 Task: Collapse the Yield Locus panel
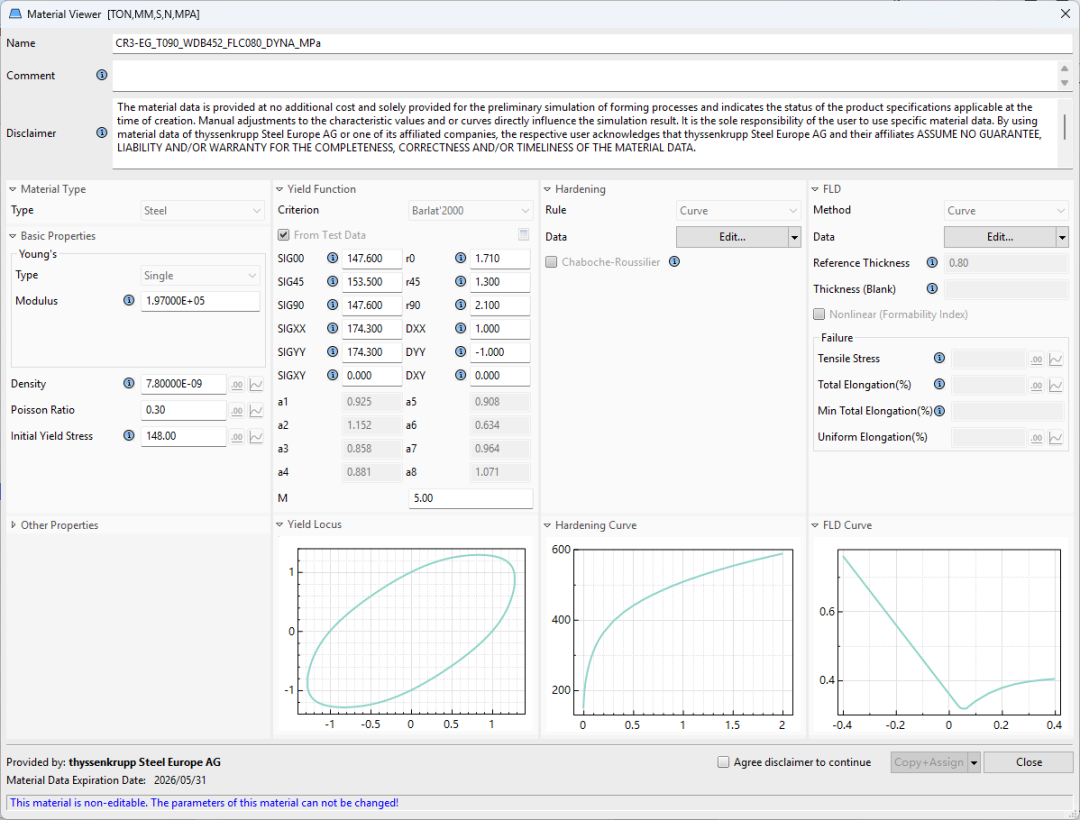(280, 525)
